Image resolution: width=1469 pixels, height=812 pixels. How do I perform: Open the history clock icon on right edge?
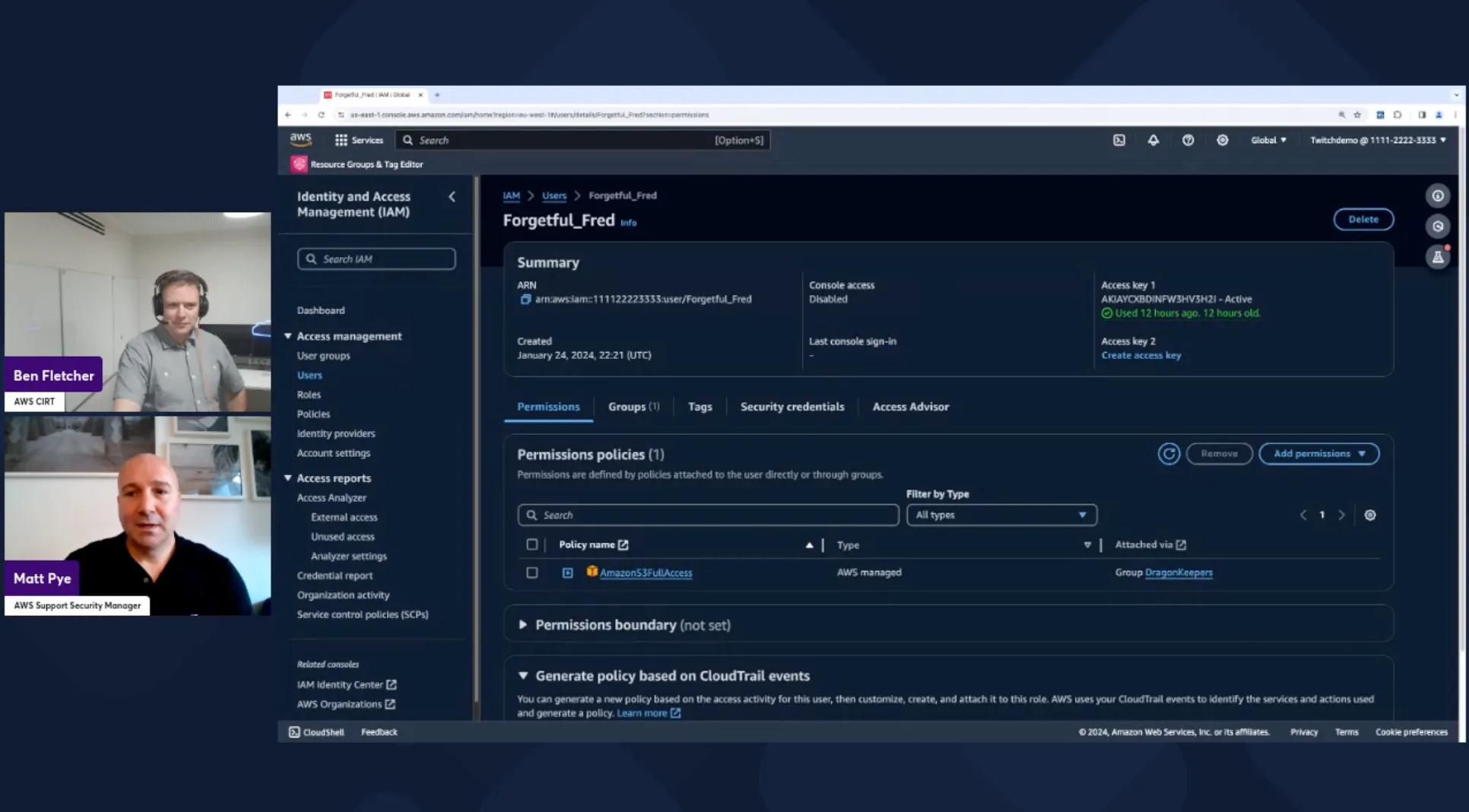(x=1438, y=227)
